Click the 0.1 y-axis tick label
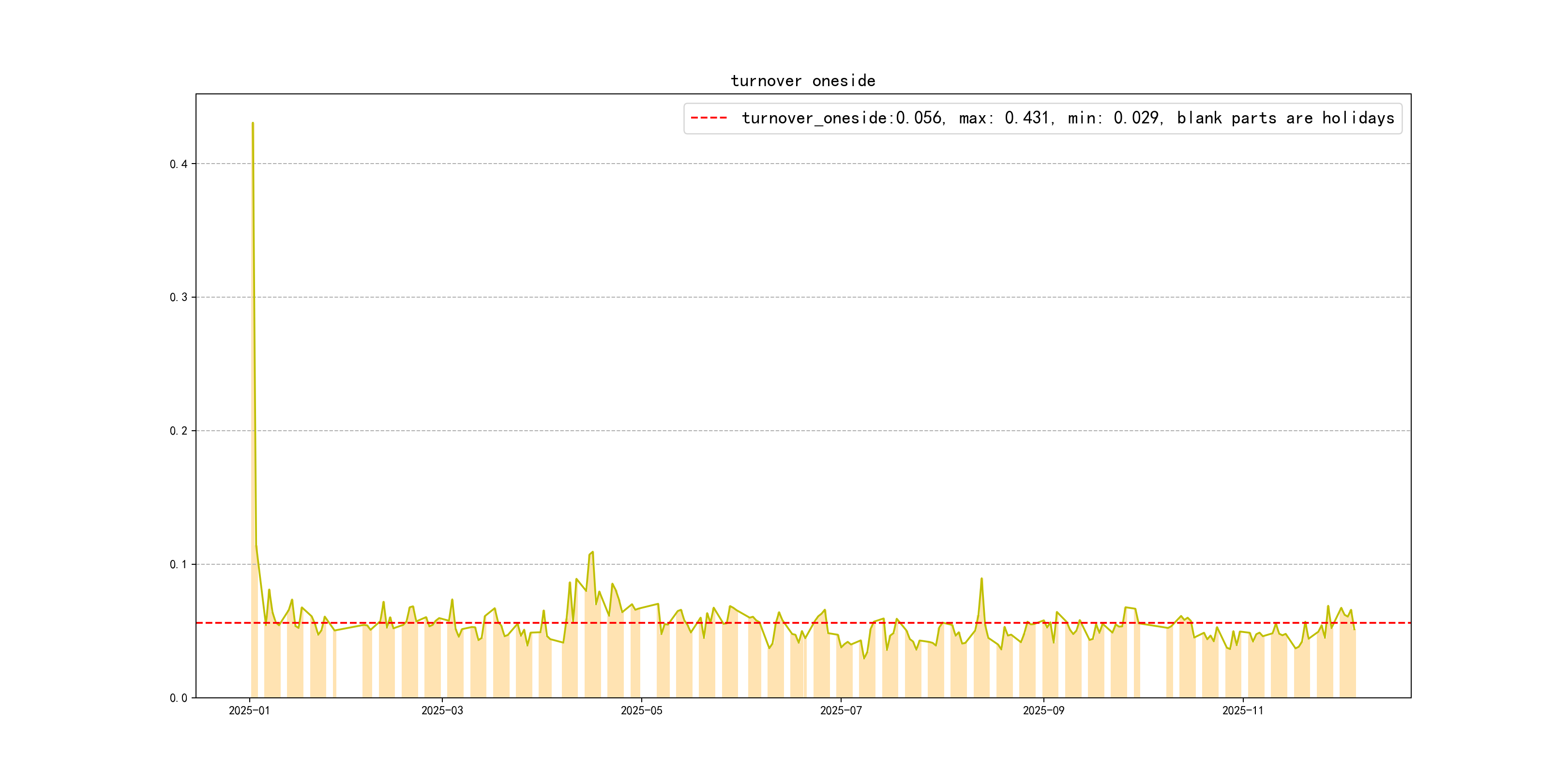This screenshot has width=1568, height=784. (178, 564)
